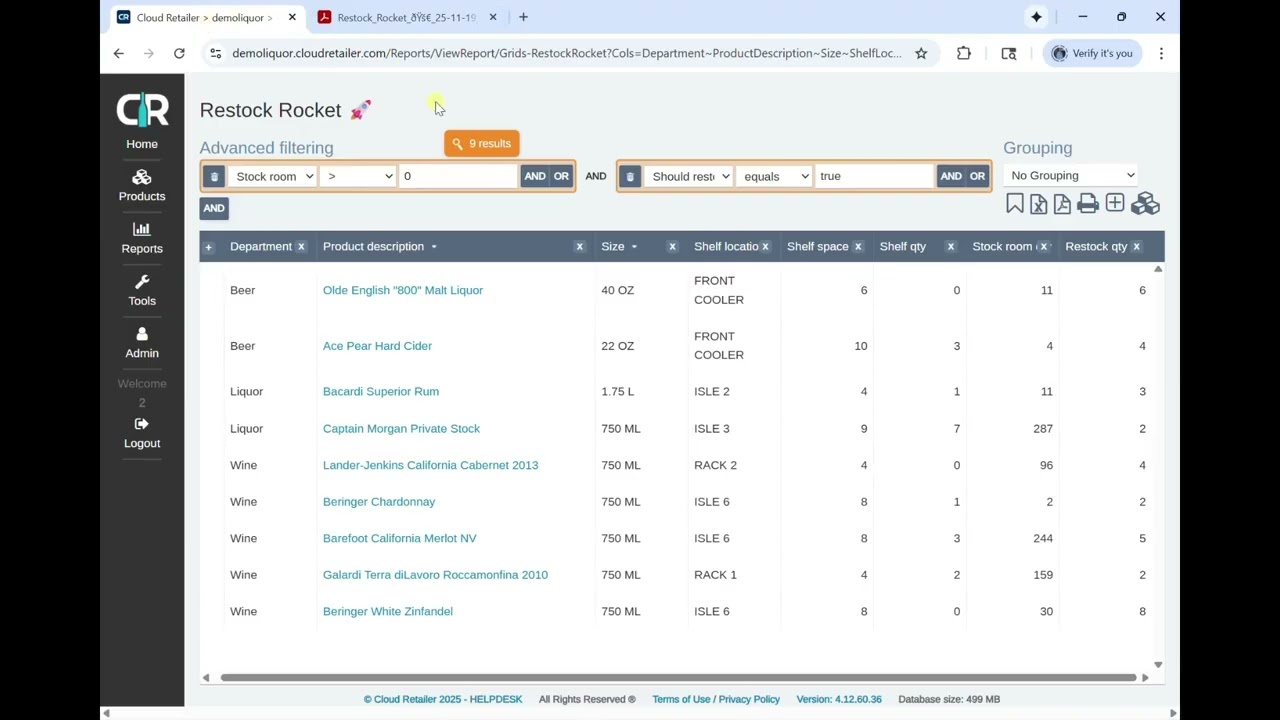Remove the Shelf location column
The width and height of the screenshot is (1280, 720).
765,247
